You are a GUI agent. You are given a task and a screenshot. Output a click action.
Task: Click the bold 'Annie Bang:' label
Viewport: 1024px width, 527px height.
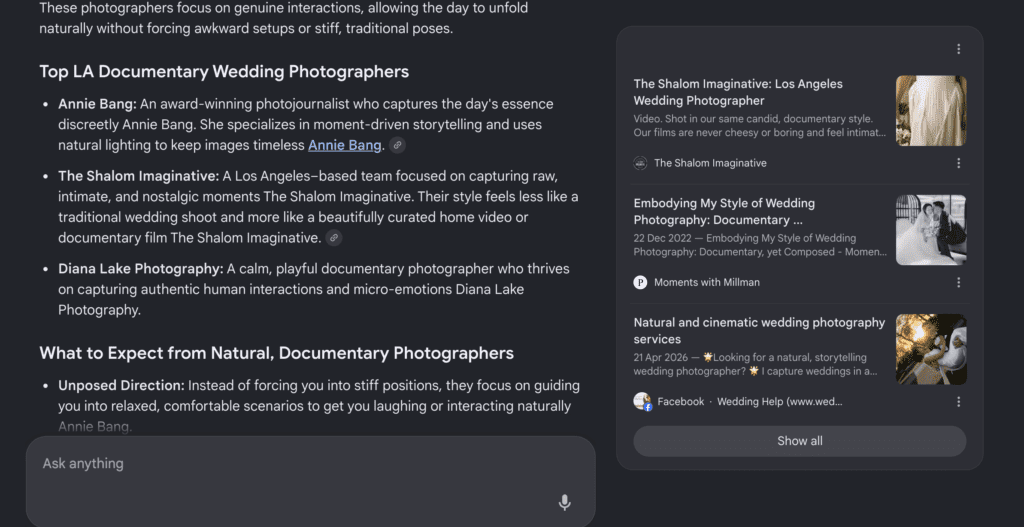(97, 104)
